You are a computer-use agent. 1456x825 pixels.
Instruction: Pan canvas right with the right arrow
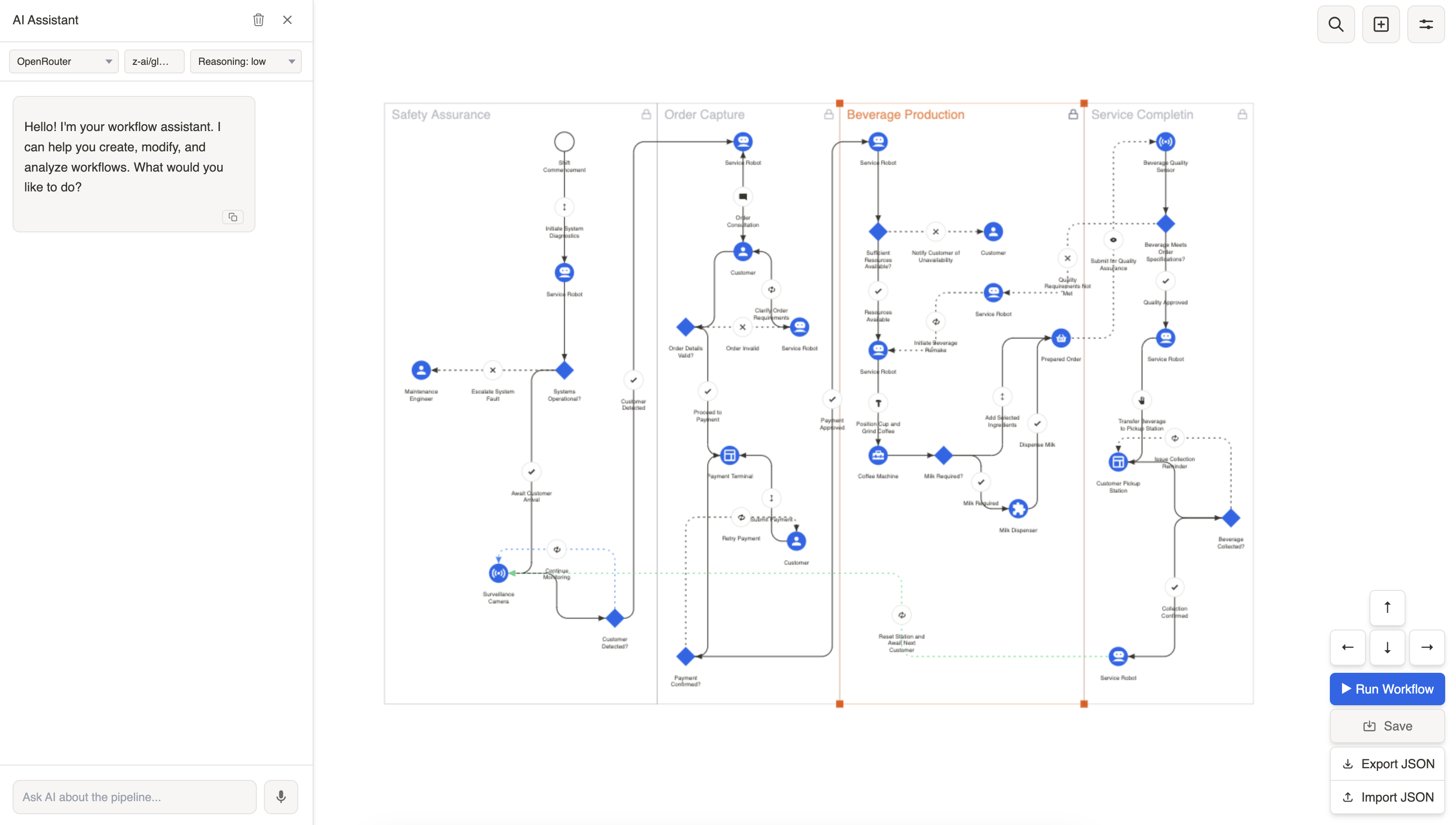1427,647
